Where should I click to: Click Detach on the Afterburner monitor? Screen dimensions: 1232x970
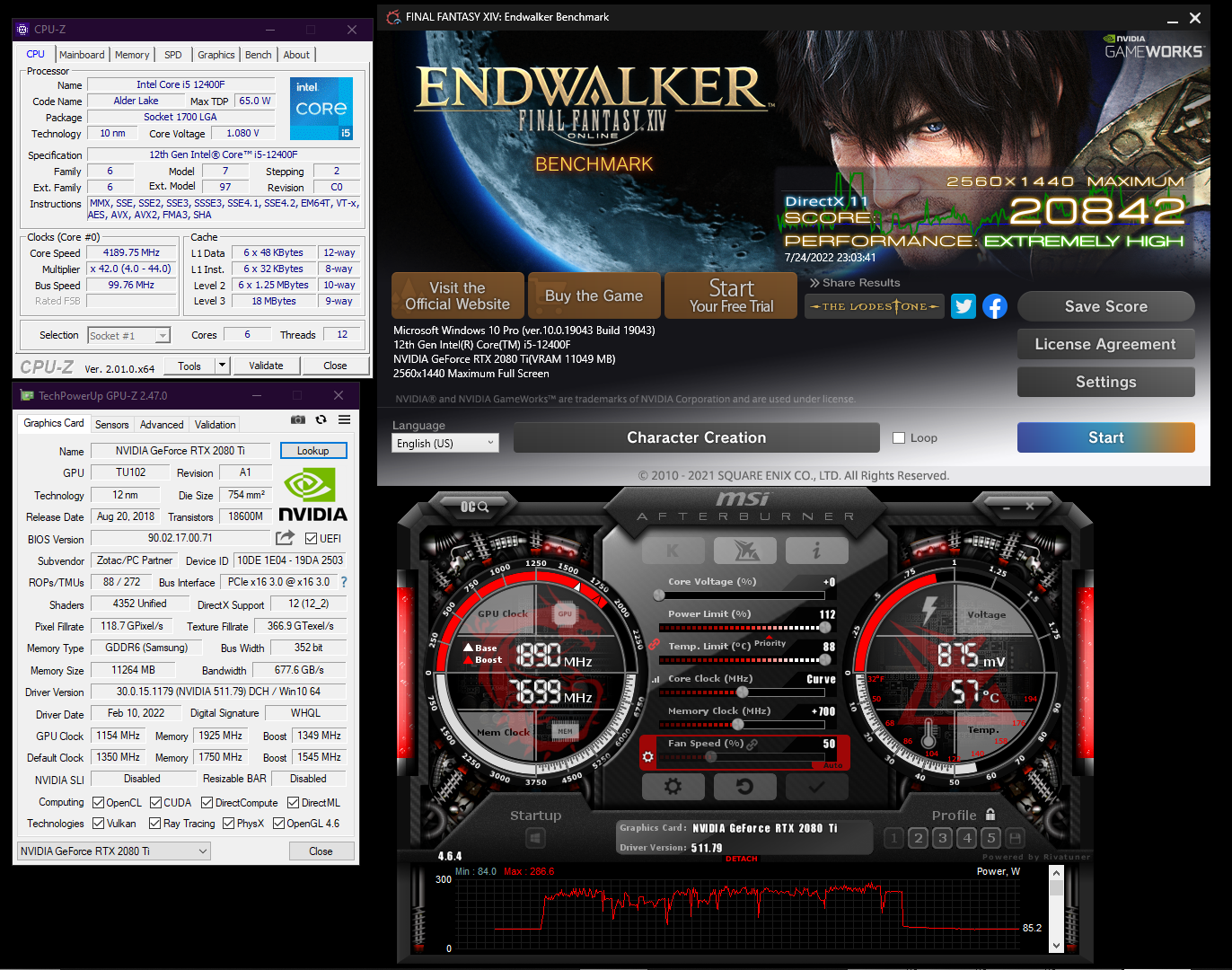click(x=742, y=859)
